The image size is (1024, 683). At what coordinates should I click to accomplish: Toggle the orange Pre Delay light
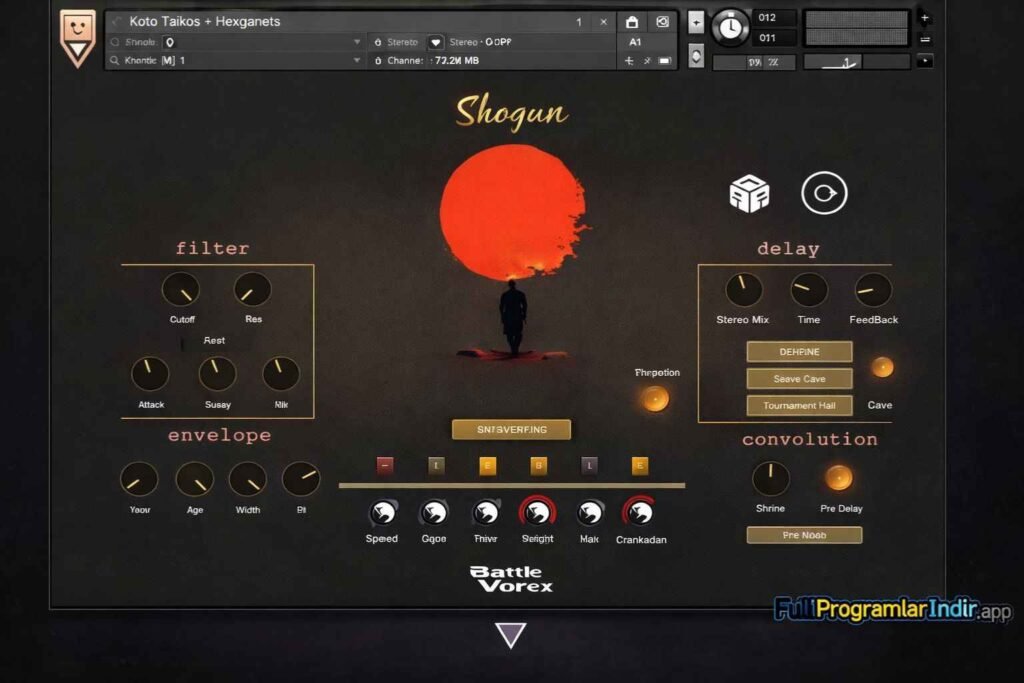(838, 478)
